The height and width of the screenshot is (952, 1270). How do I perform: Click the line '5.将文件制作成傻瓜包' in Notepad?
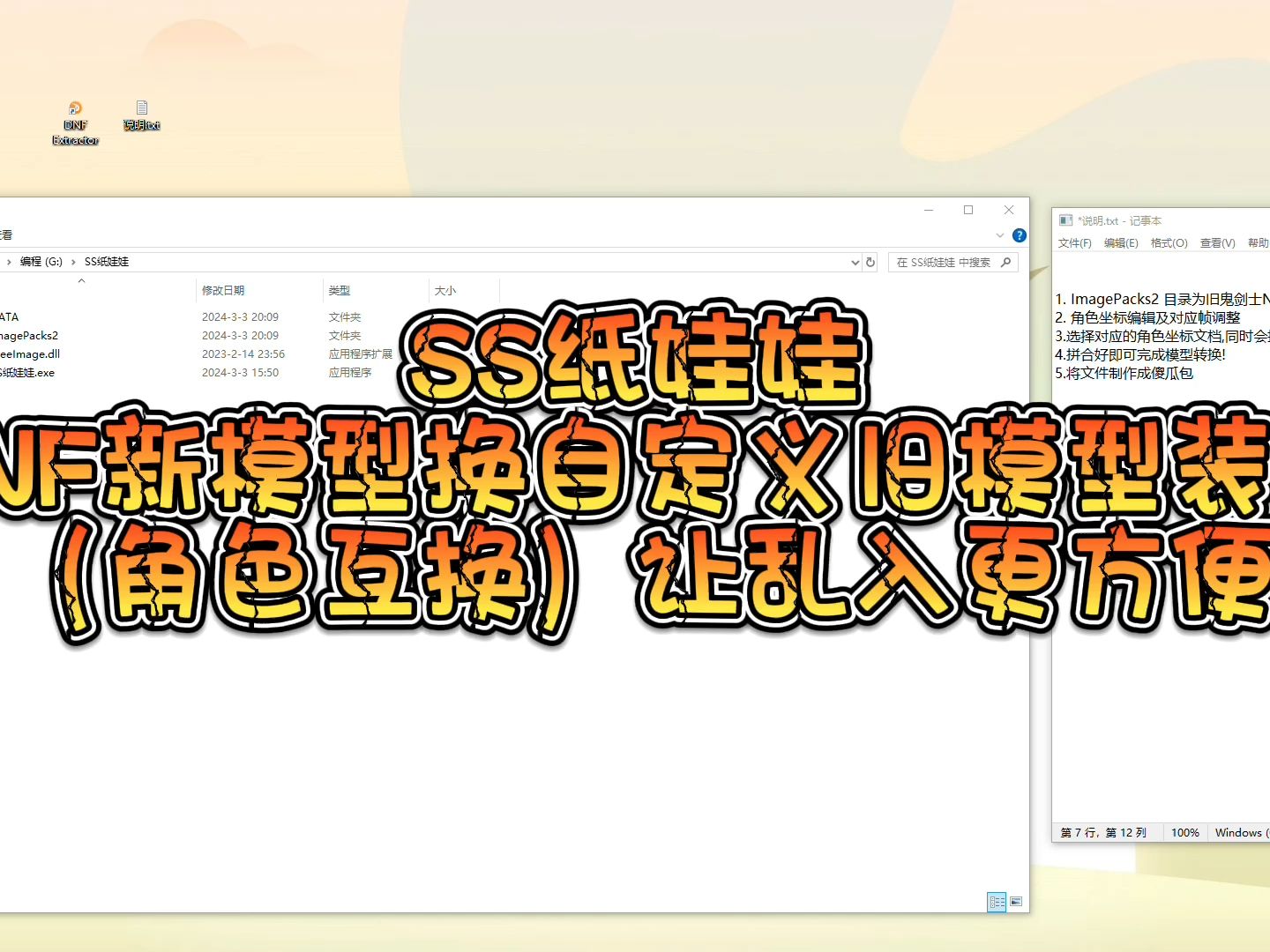[x=1124, y=373]
